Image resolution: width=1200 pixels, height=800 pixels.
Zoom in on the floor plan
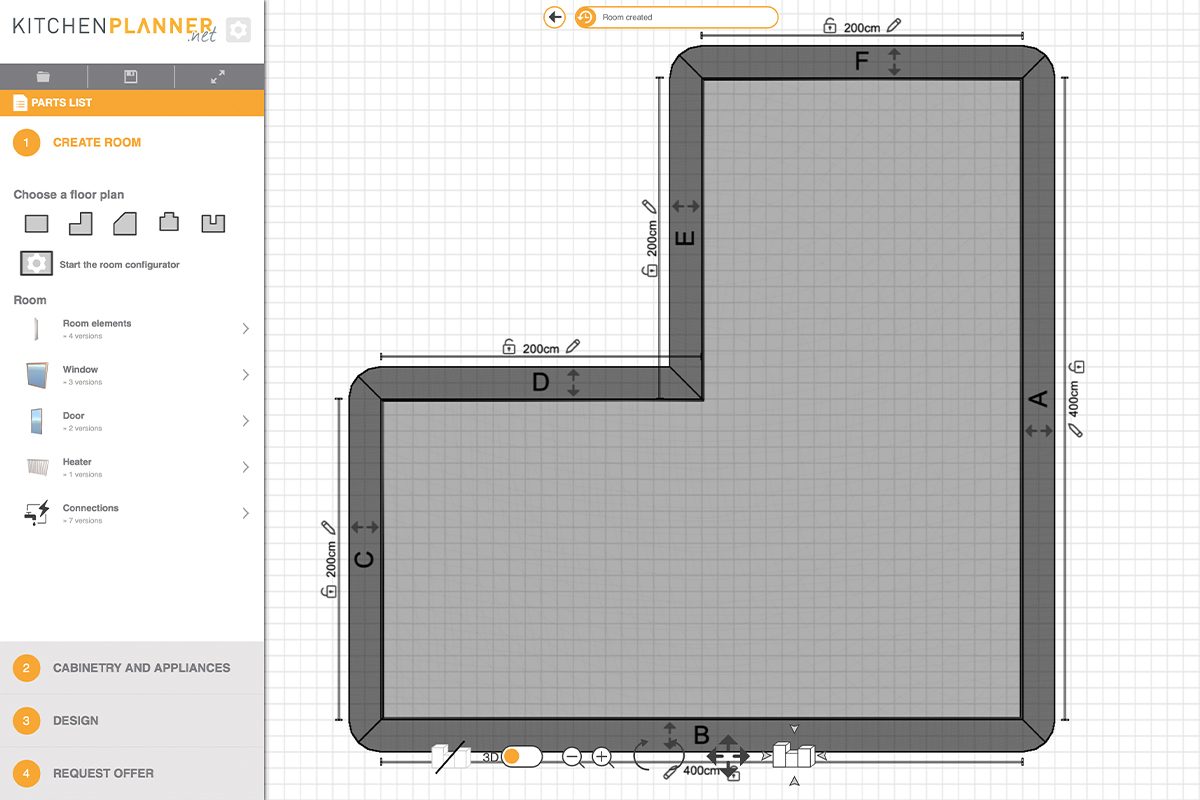(600, 758)
